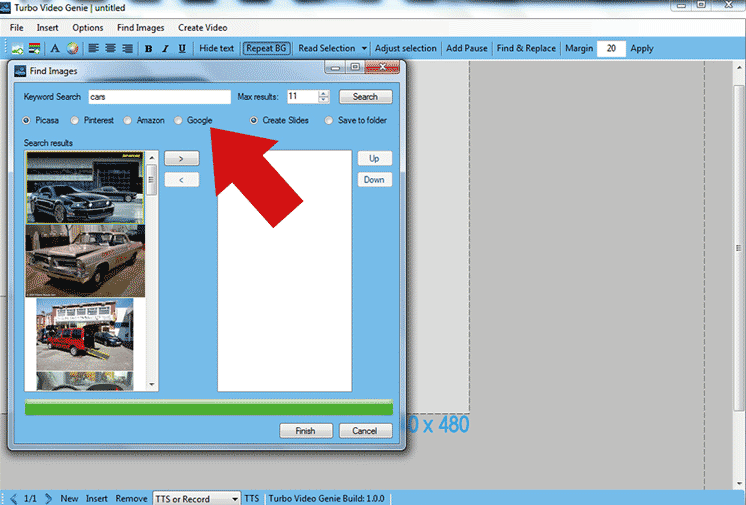Screen dimensions: 746x505
Task: Open the File menu
Action: point(17,28)
